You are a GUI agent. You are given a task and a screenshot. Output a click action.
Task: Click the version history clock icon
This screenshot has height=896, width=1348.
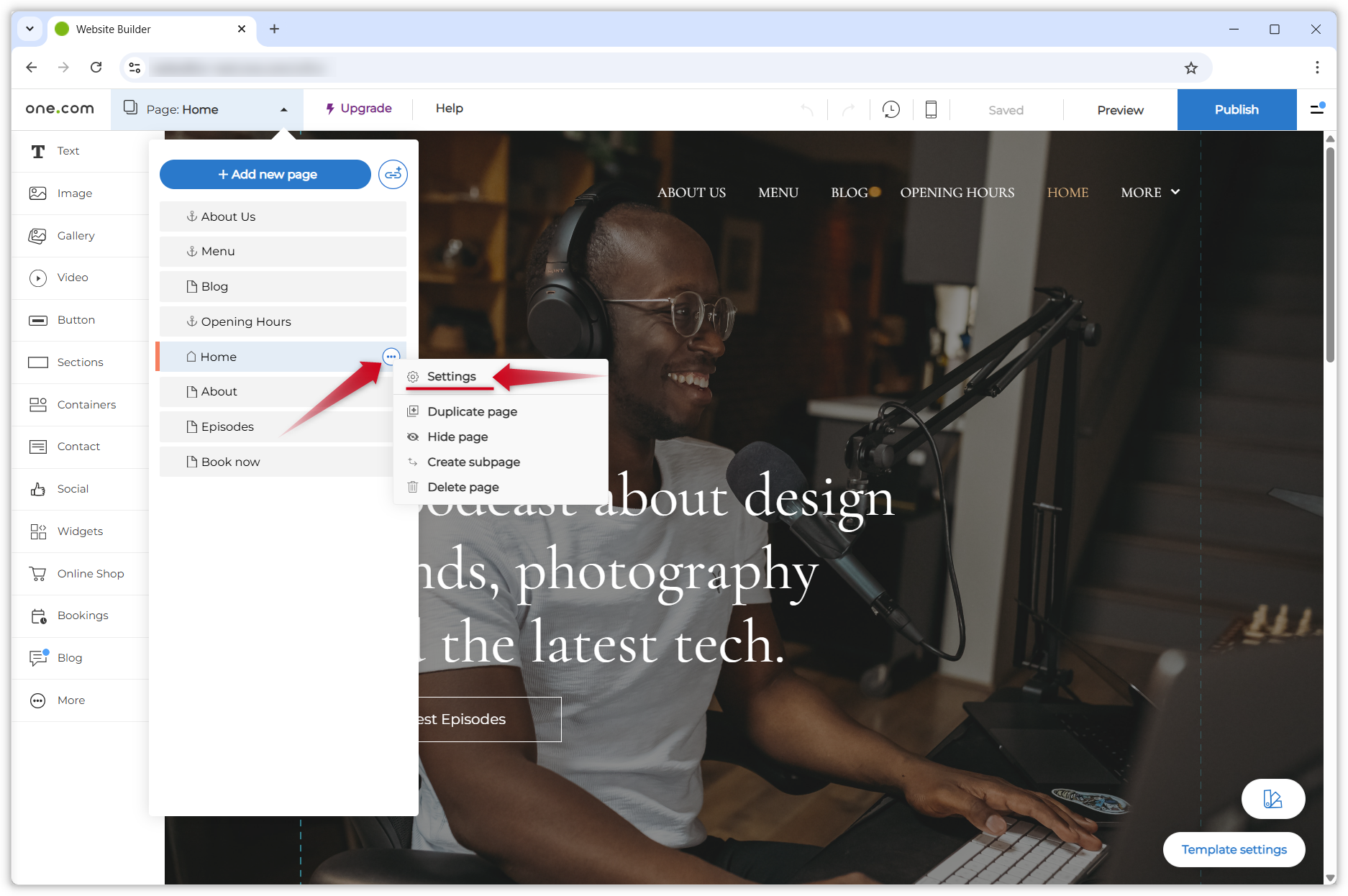click(891, 109)
